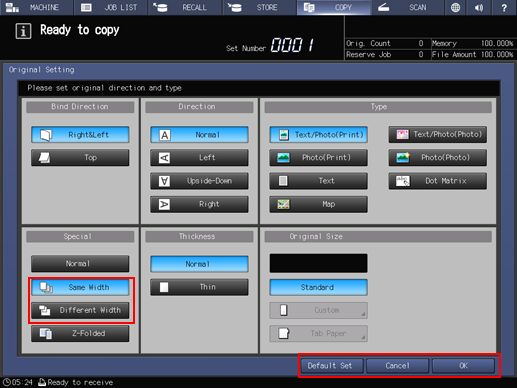Choose Dot Matrix original type
Screen dimensions: 517x388
pyautogui.click(x=438, y=181)
